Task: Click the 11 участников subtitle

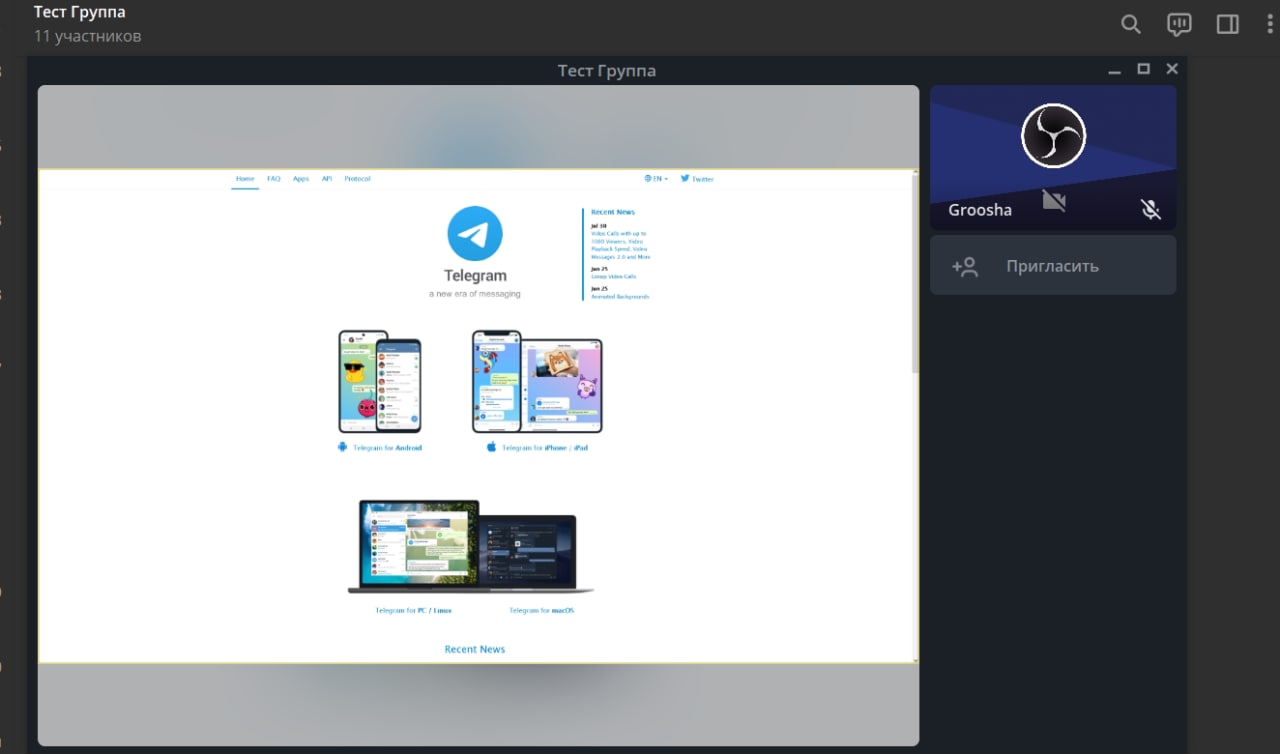Action: point(88,36)
